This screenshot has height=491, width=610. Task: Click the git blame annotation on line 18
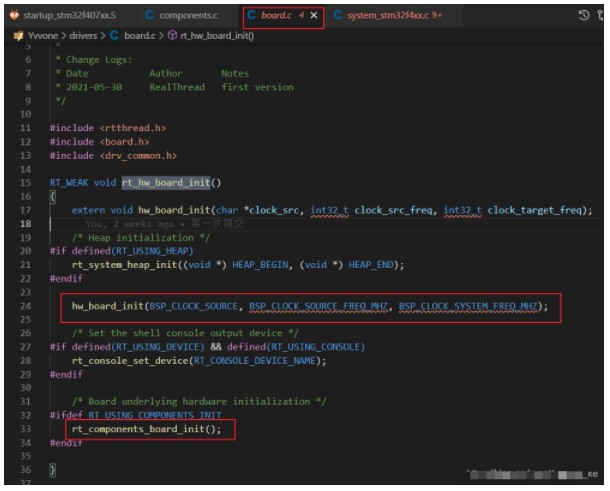(165, 224)
